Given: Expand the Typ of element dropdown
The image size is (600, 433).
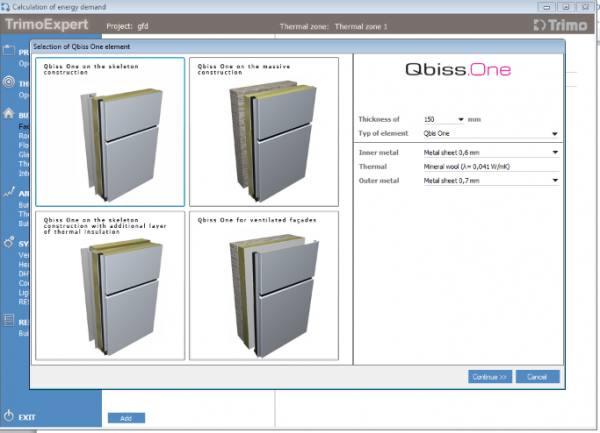Looking at the screenshot, I should pyautogui.click(x=491, y=133).
